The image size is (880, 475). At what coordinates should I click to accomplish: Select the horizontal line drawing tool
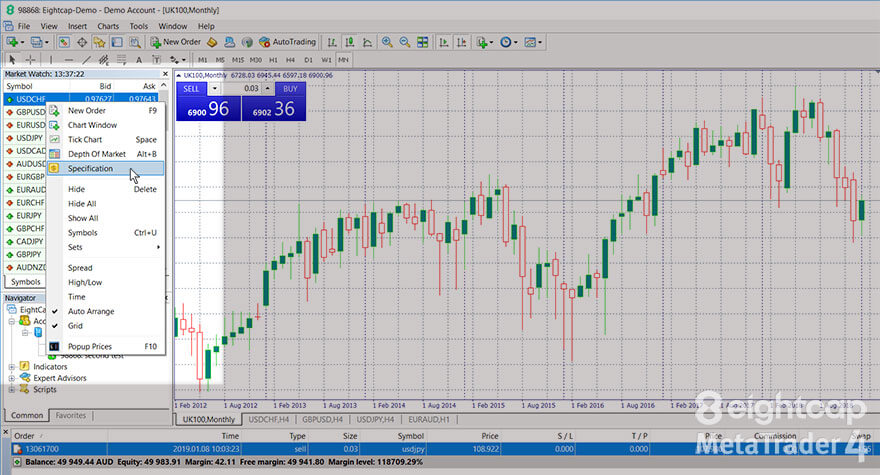[x=68, y=60]
